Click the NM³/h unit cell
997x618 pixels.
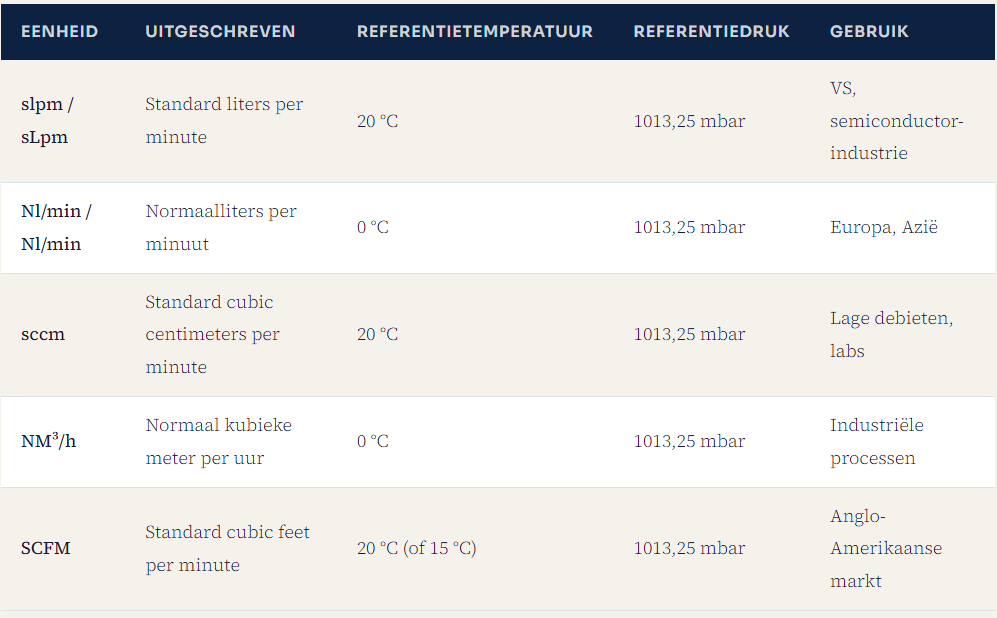(x=48, y=441)
